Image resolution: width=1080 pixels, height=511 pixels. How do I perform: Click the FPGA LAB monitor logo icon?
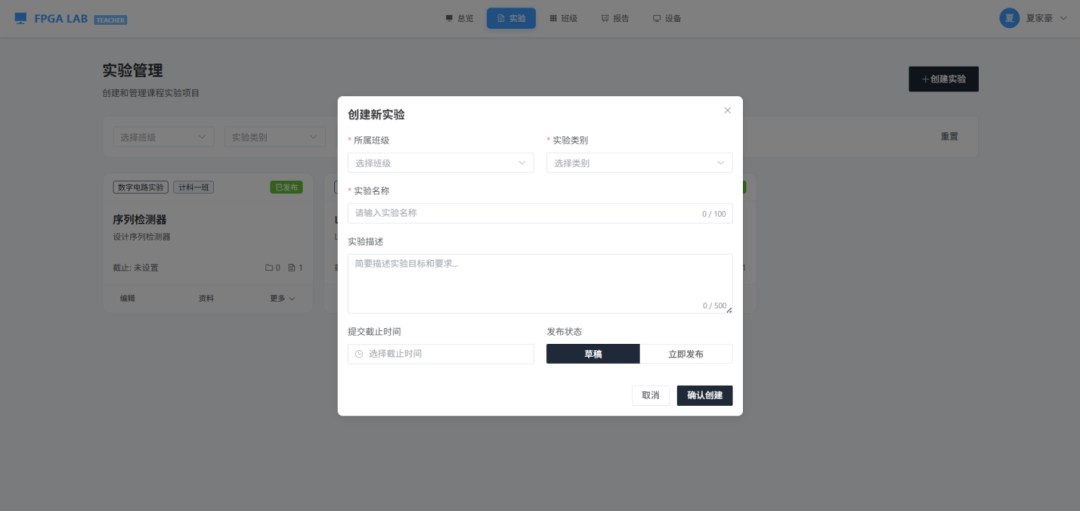click(20, 18)
